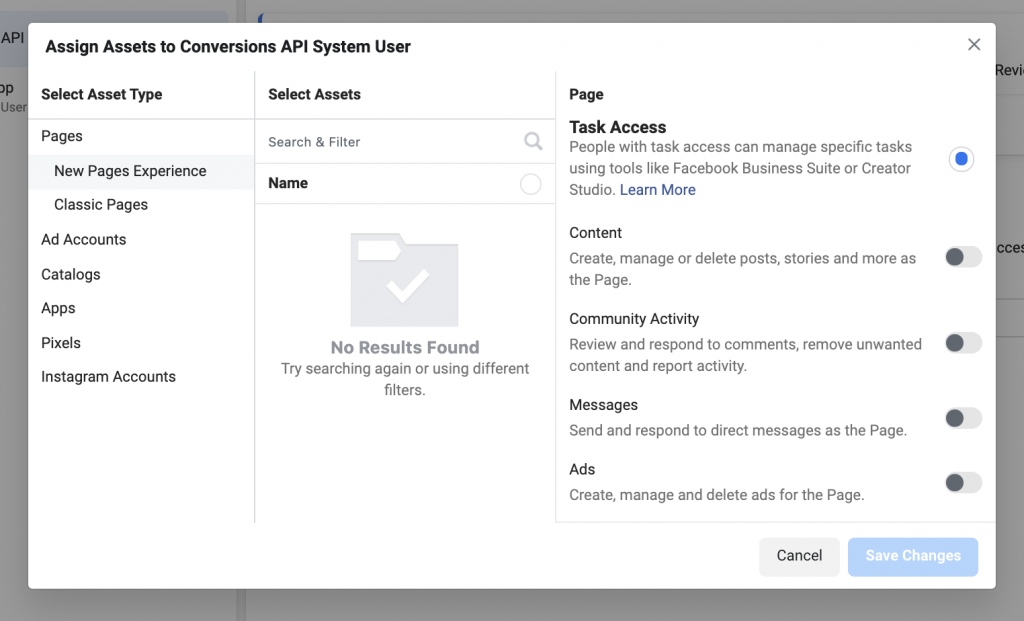This screenshot has height=621, width=1024.
Task: Click the search magnifier icon
Action: click(x=533, y=141)
